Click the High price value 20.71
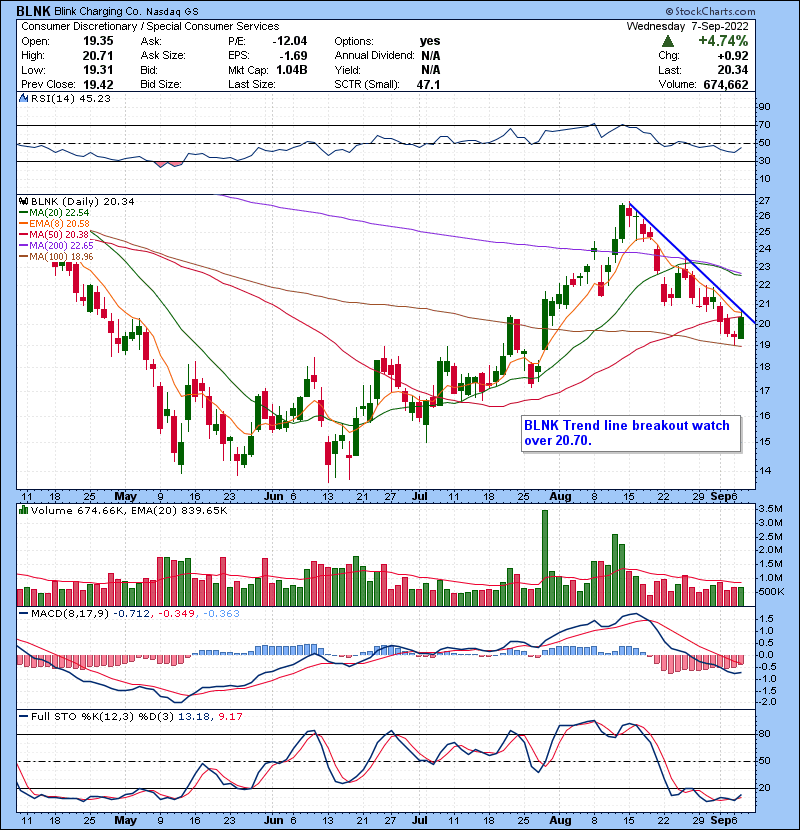 click(98, 55)
